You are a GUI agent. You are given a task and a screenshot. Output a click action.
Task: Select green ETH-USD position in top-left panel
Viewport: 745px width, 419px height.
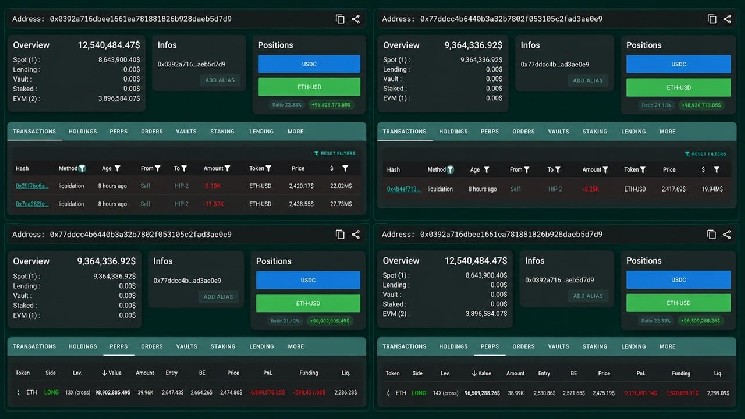coord(309,87)
